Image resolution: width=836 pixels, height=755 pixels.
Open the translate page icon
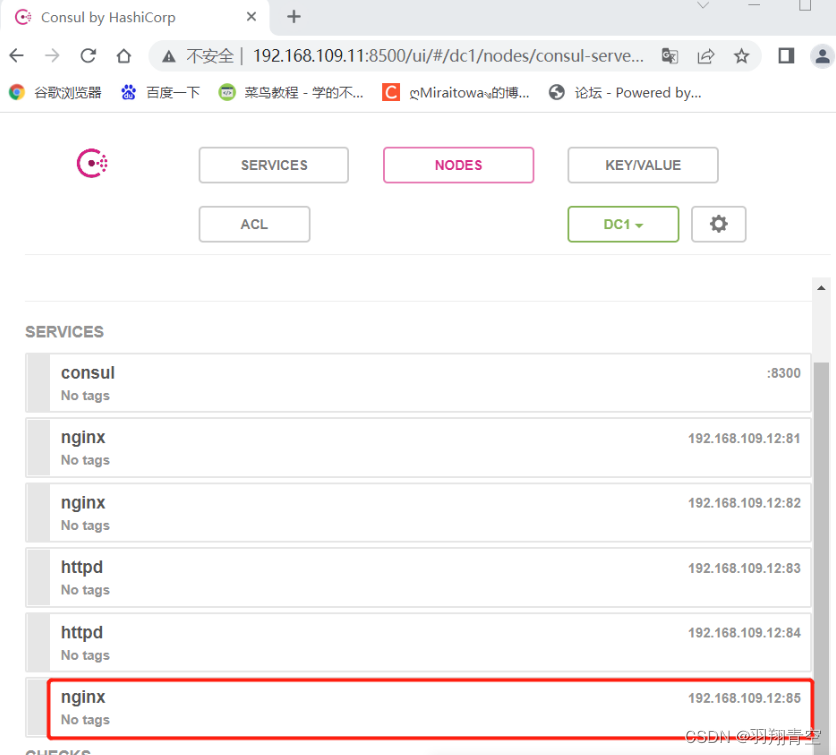click(x=670, y=55)
